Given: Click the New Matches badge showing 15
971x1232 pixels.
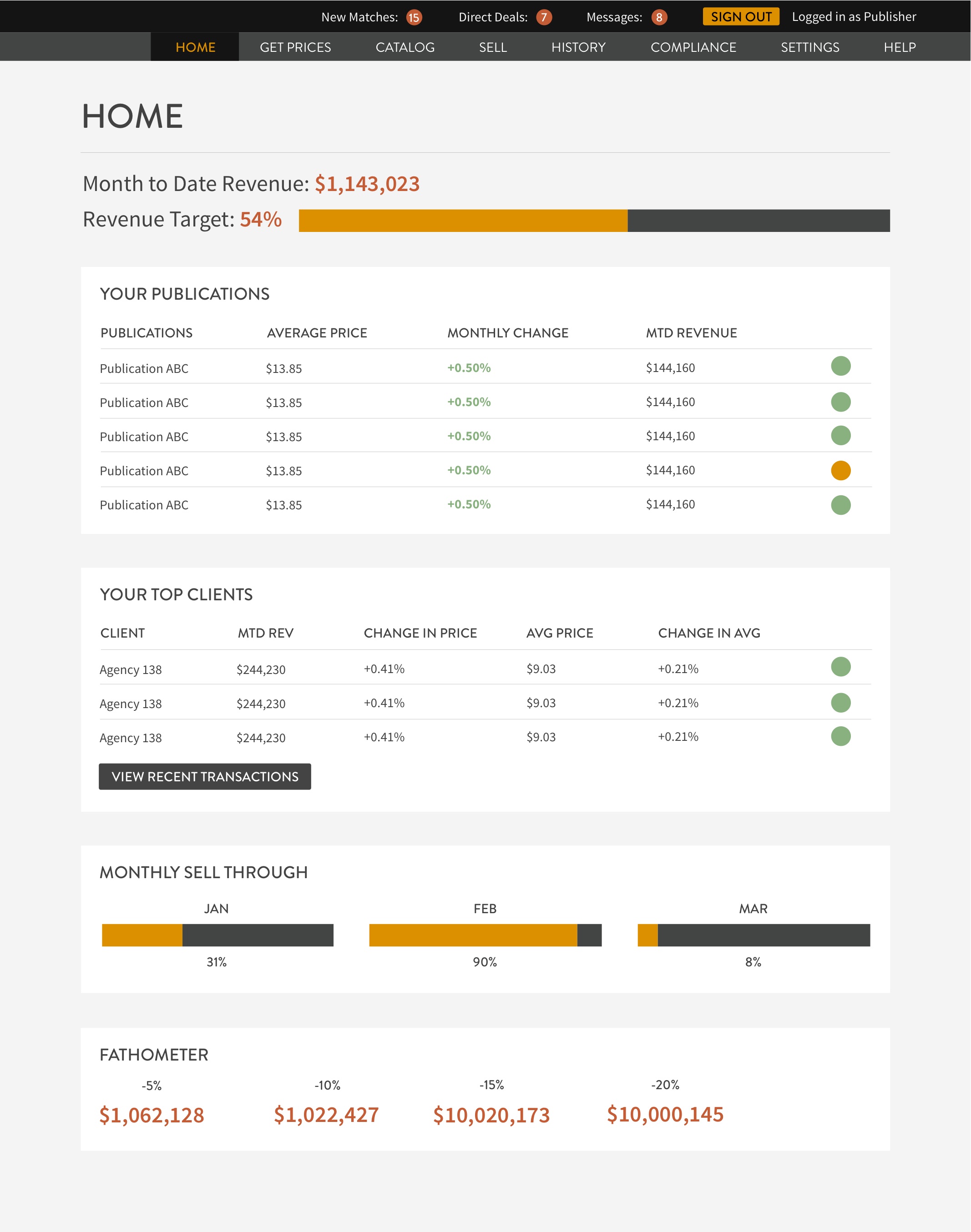Looking at the screenshot, I should (x=413, y=18).
